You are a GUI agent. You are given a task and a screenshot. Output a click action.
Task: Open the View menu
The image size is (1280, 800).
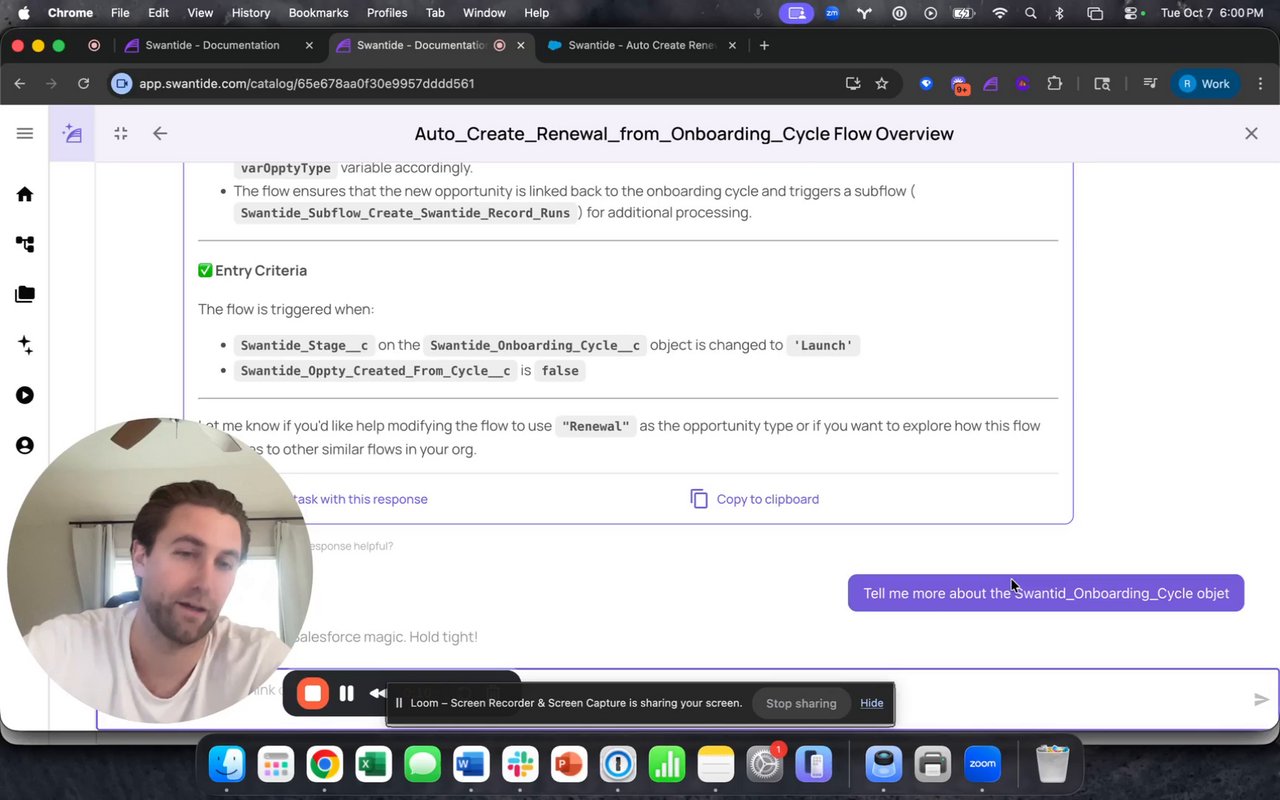pos(200,13)
